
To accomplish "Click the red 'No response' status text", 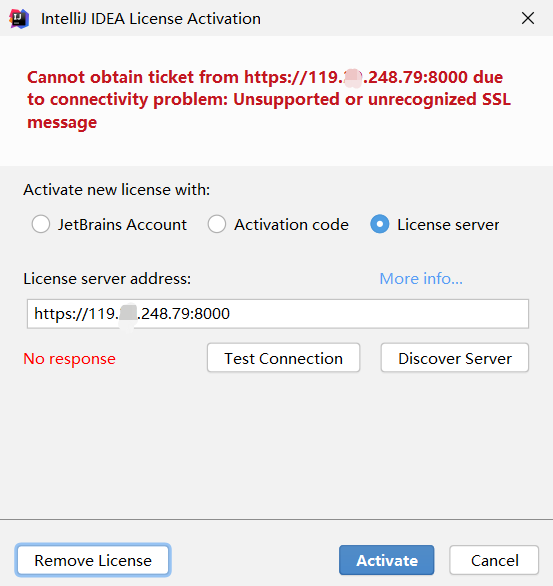I will coord(69,358).
